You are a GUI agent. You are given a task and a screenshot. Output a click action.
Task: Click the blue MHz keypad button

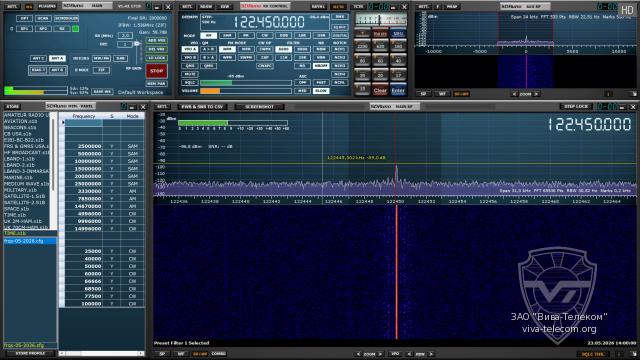[x=398, y=33]
